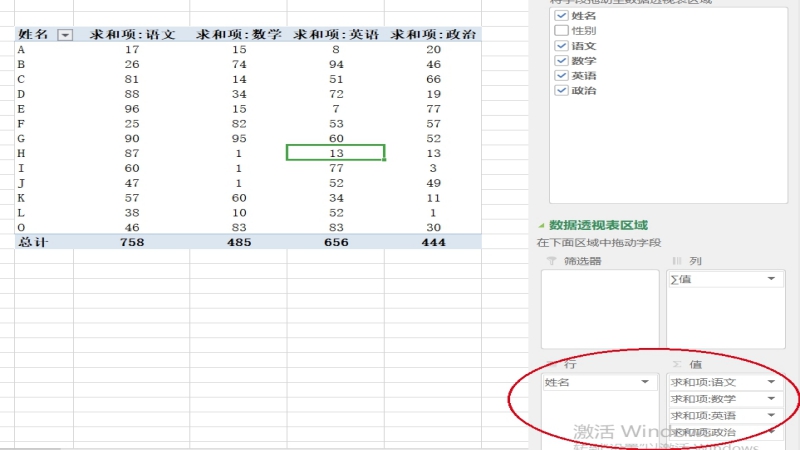The height and width of the screenshot is (450, 800).
Task: Open the 姓名 filter dropdown in header
Action: [66, 35]
